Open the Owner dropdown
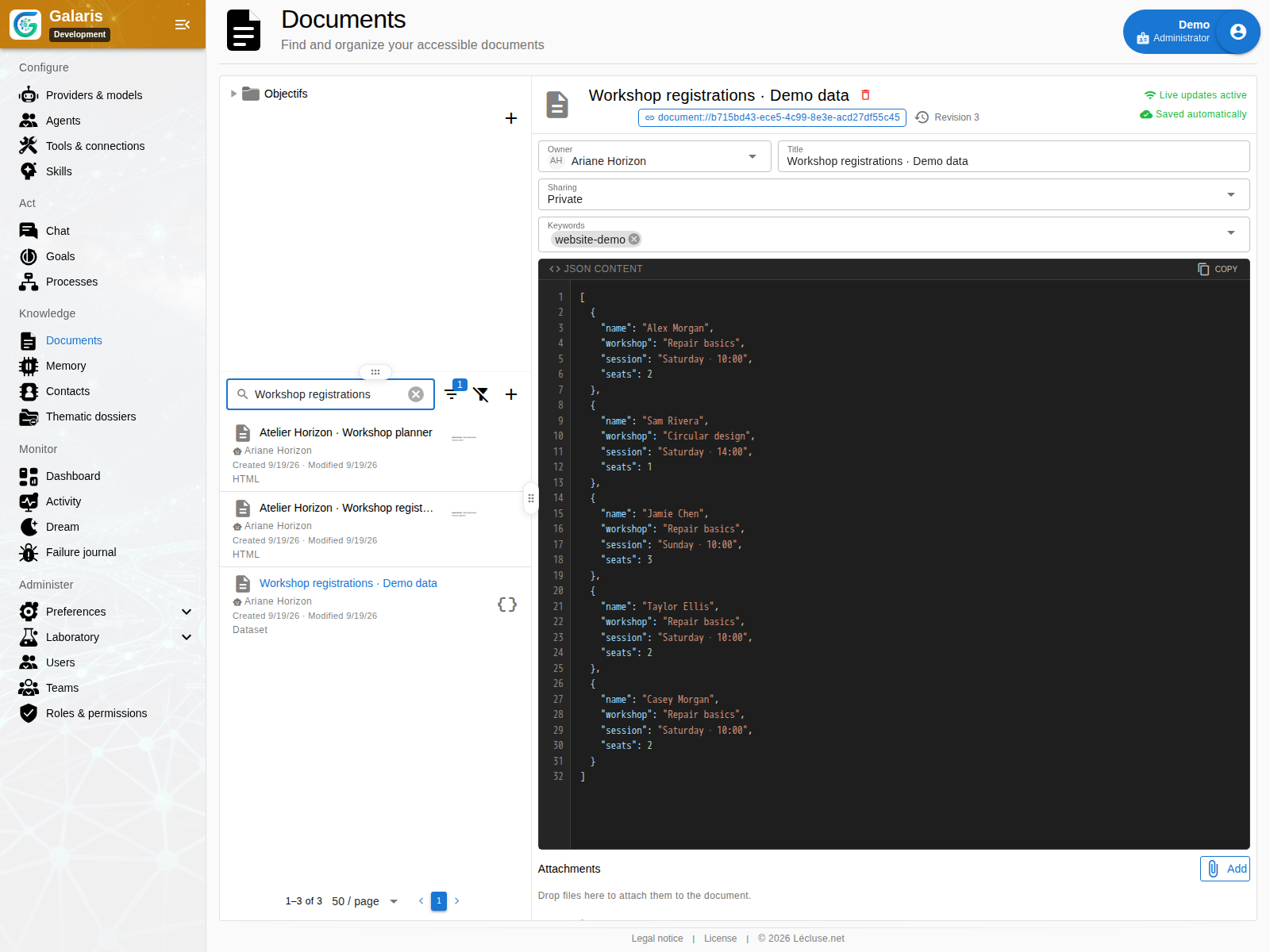 click(x=655, y=156)
